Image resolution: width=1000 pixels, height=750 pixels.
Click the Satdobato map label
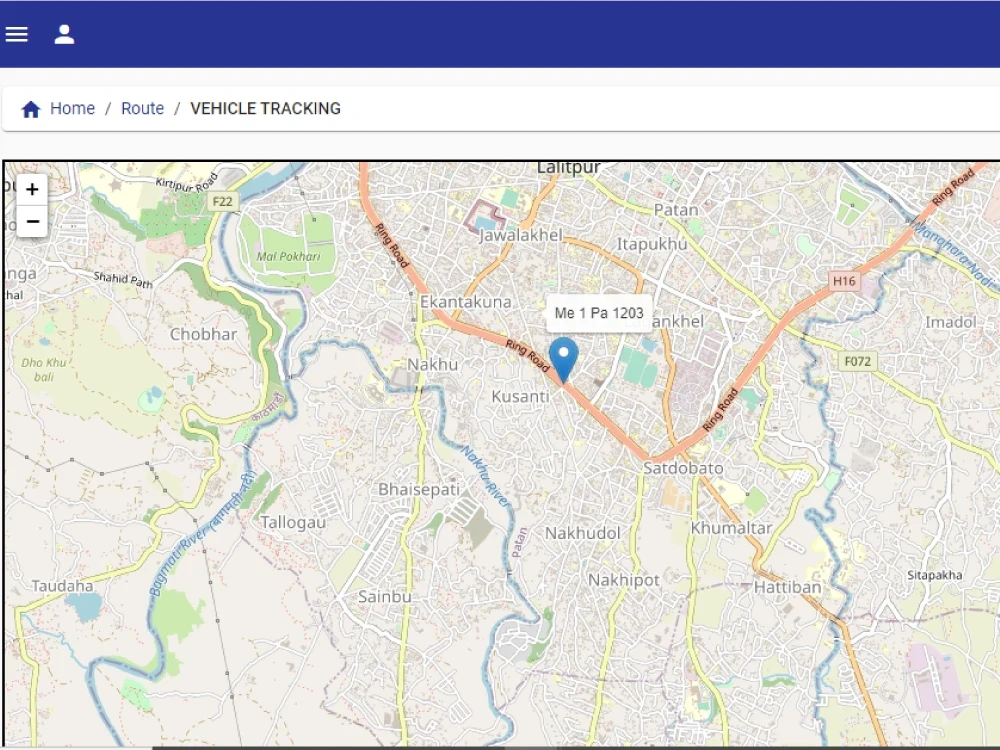[683, 468]
